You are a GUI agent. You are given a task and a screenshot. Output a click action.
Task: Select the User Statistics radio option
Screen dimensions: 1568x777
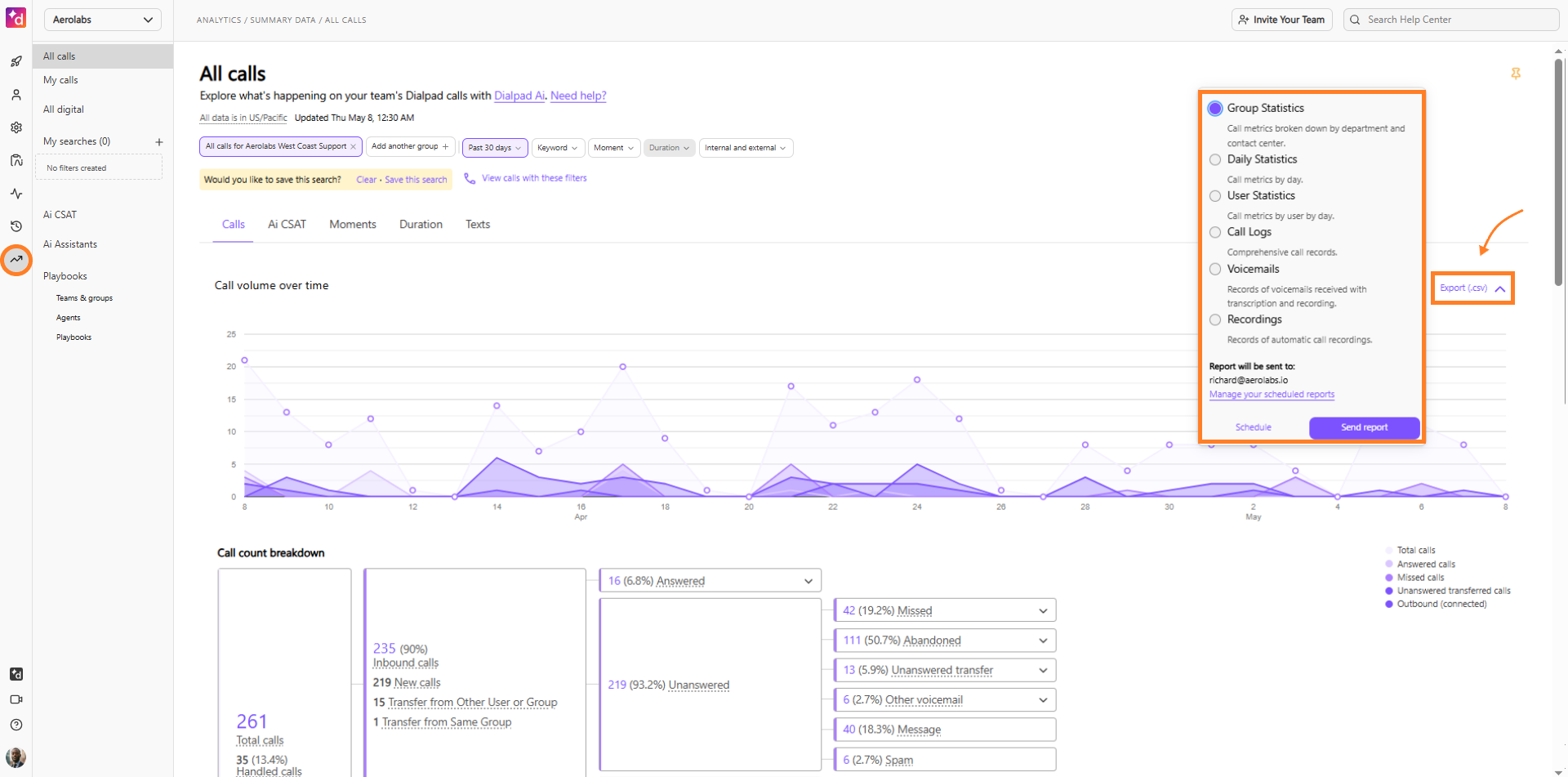pos(1215,196)
